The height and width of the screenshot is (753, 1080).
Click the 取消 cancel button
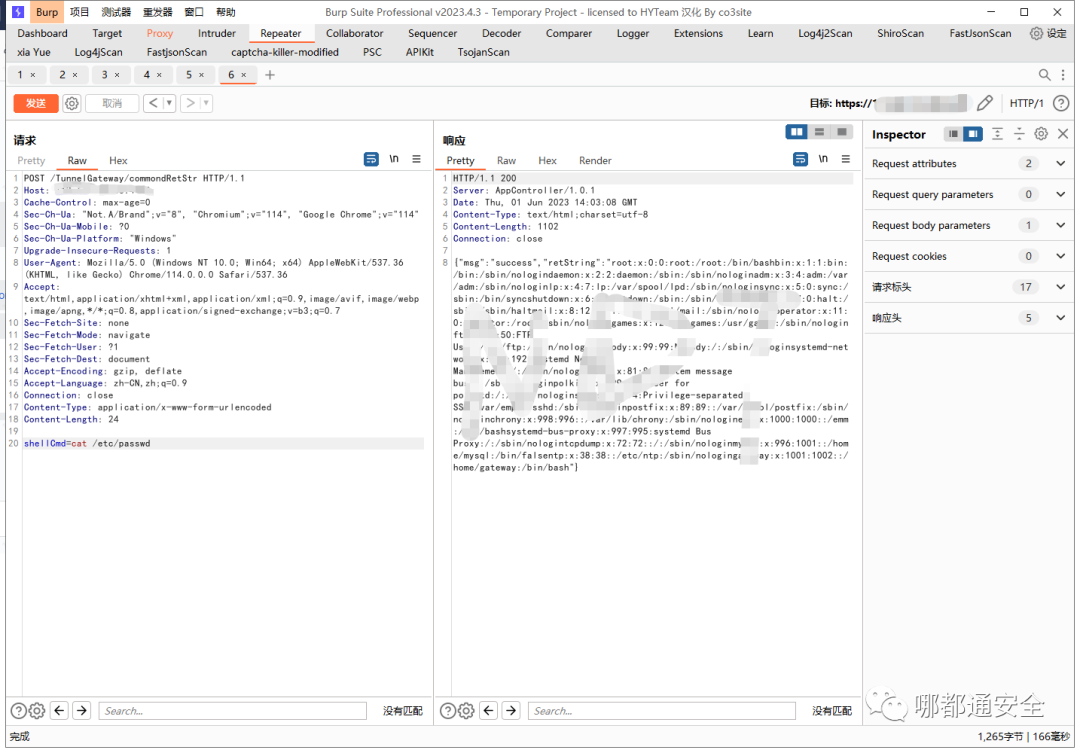point(112,103)
